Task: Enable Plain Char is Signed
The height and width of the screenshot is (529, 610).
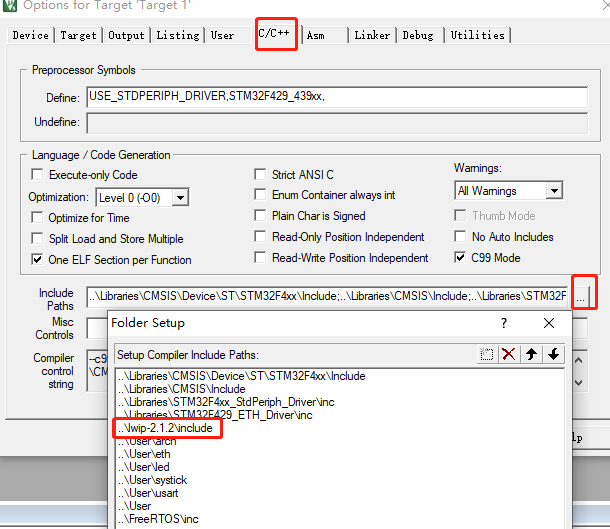Action: 260,215
